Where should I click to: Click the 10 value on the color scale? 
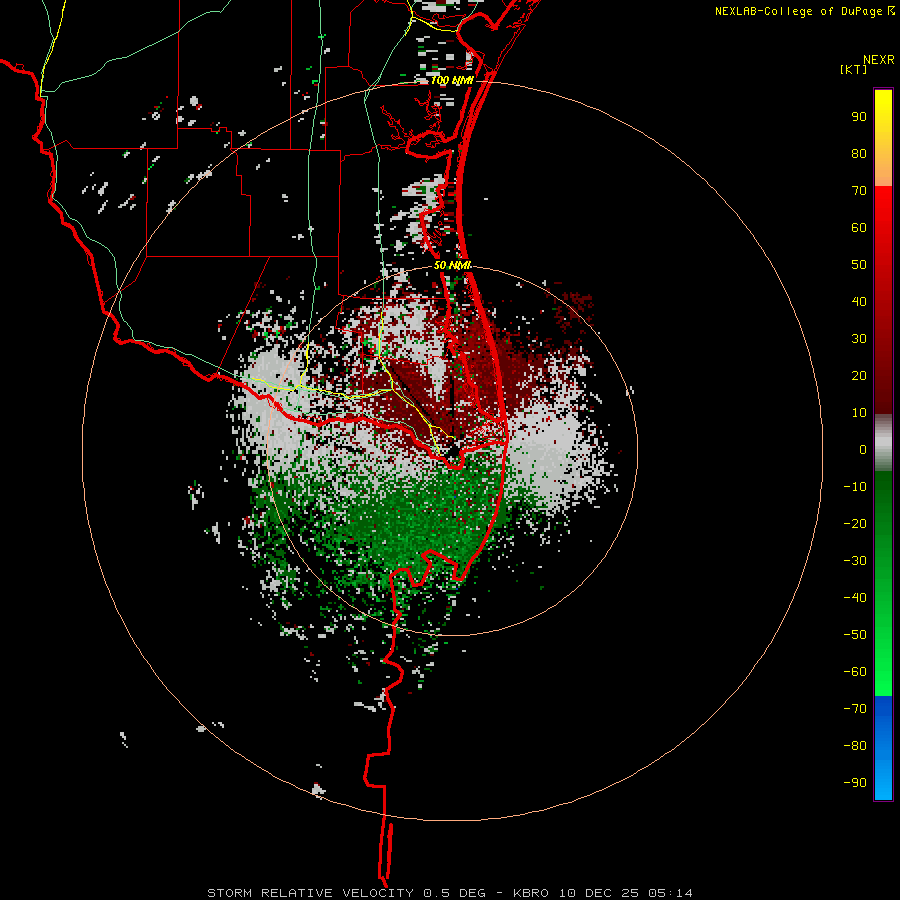pyautogui.click(x=859, y=413)
